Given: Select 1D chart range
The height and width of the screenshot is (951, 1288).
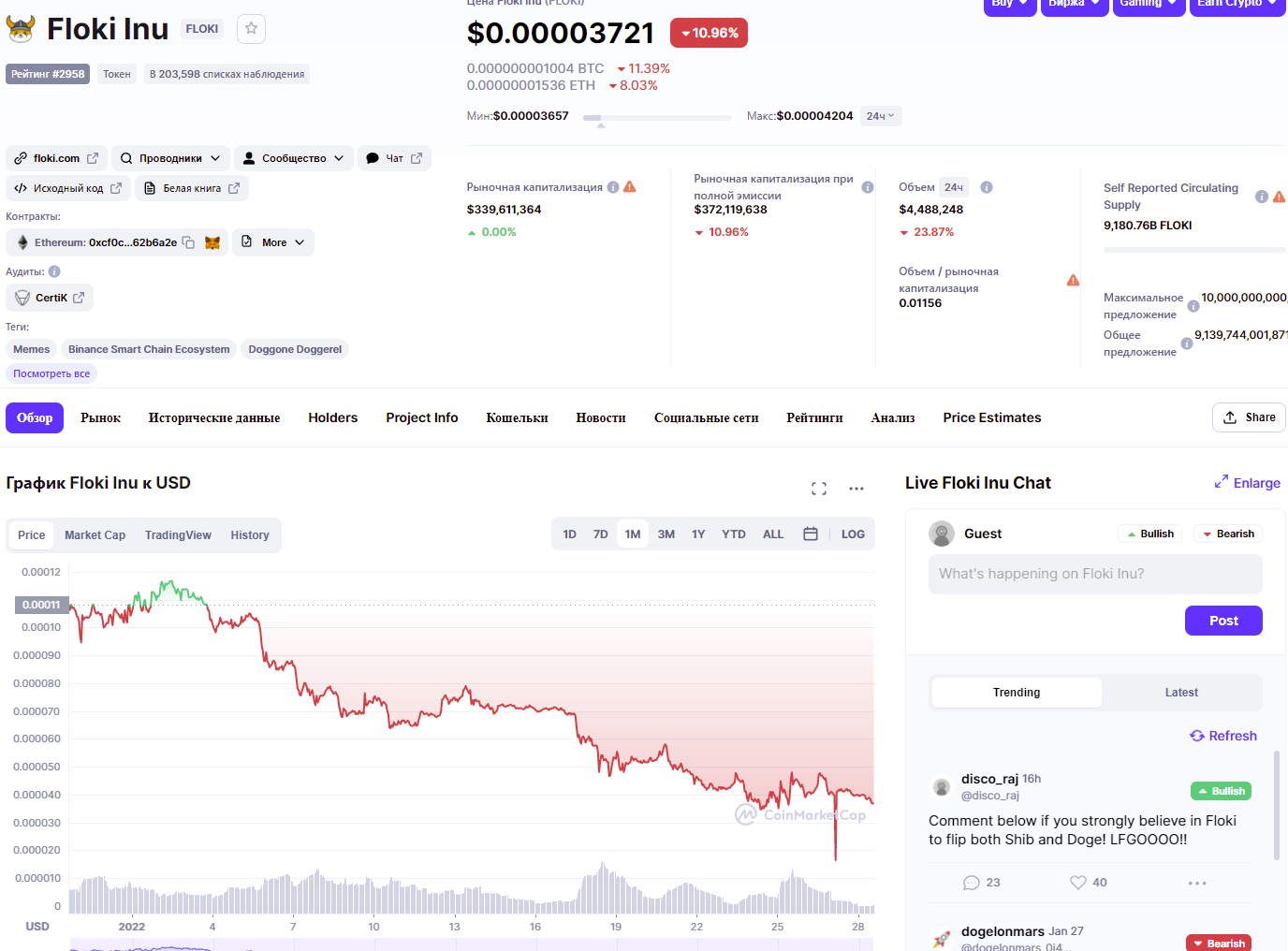Looking at the screenshot, I should pos(570,534).
